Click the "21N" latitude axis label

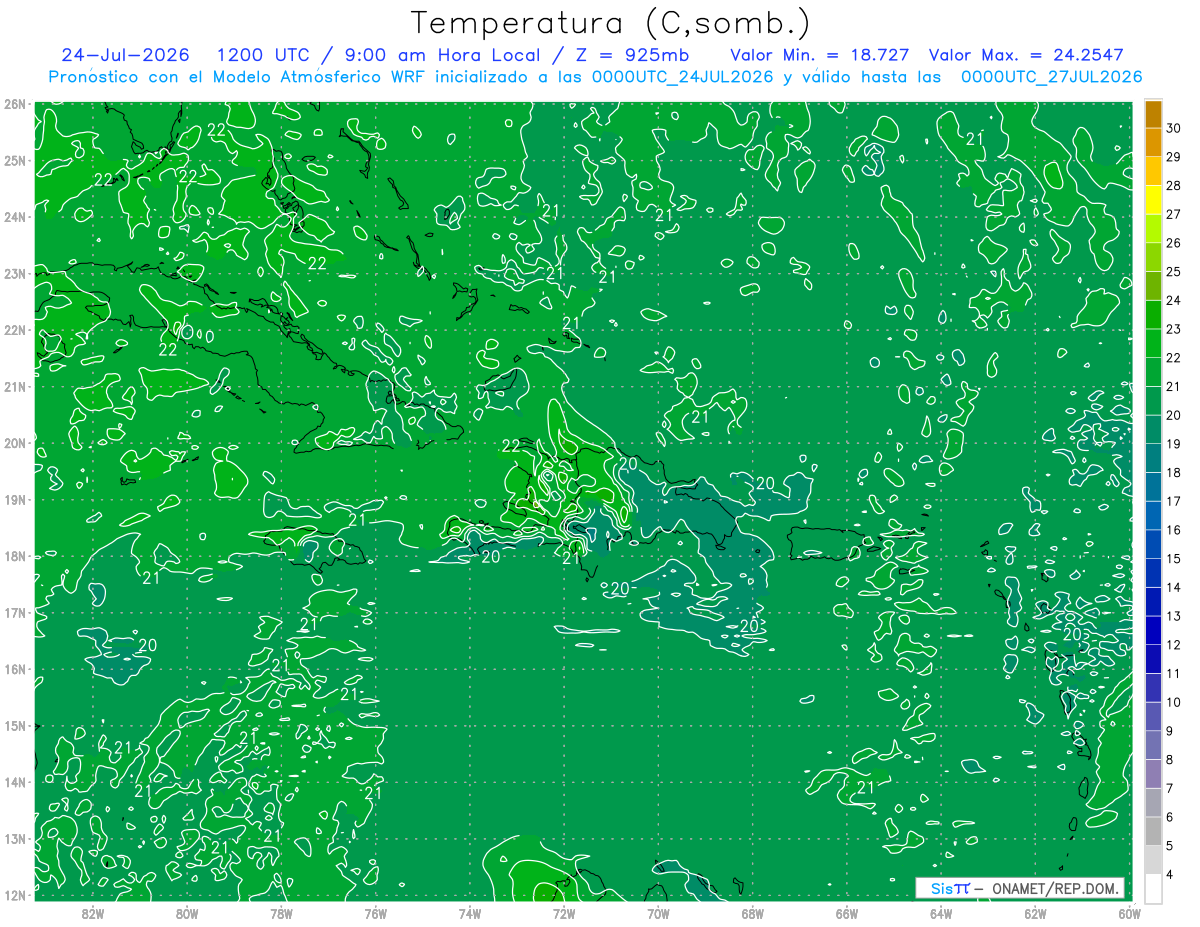[x=15, y=386]
